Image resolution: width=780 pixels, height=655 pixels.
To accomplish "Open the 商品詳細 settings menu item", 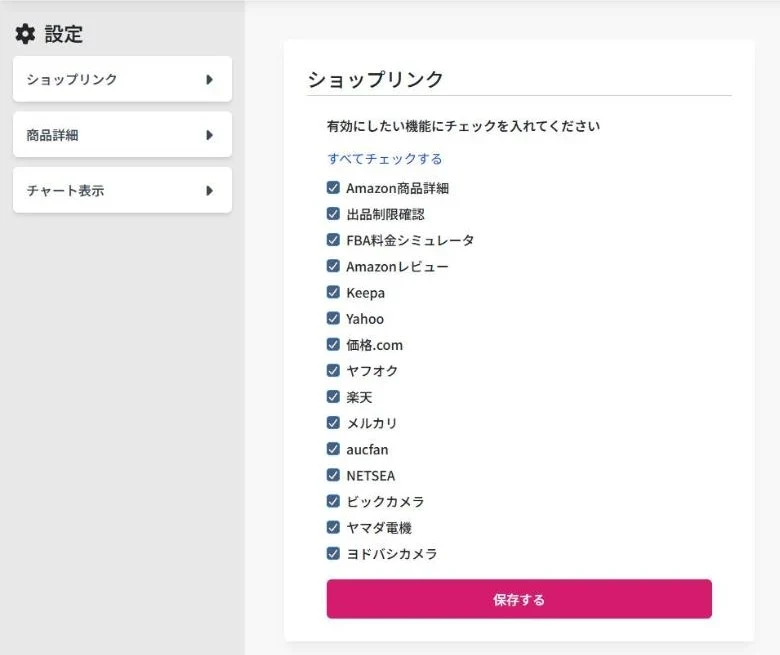I will tap(122, 135).
